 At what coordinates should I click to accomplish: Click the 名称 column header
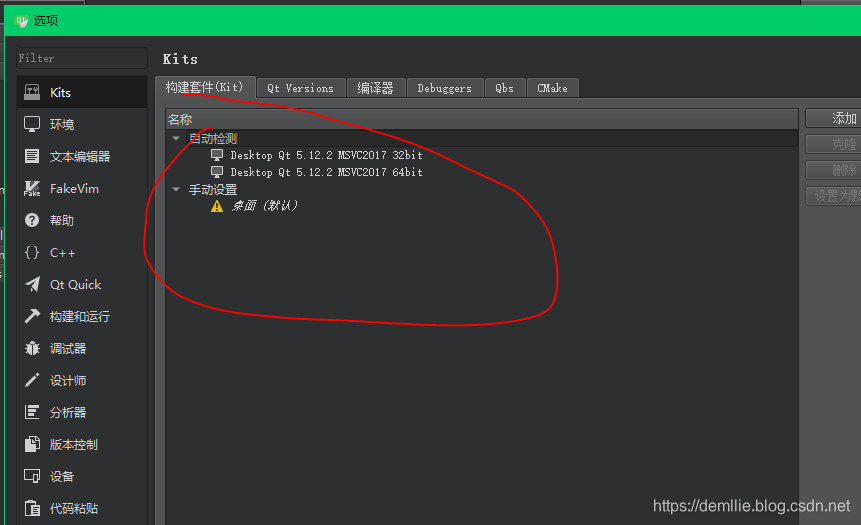482,119
